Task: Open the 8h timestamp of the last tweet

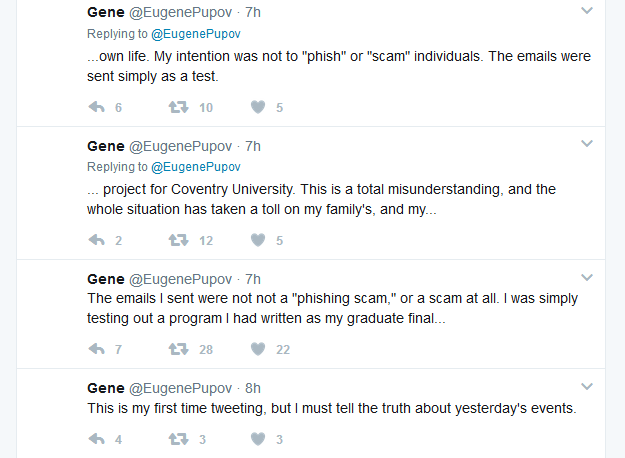Action: 252,388
